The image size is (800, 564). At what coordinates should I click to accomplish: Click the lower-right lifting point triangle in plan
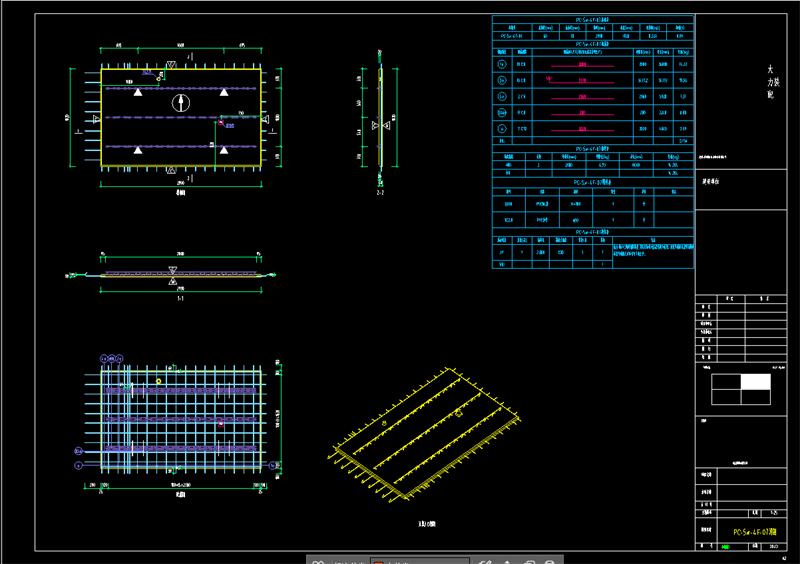(x=224, y=150)
